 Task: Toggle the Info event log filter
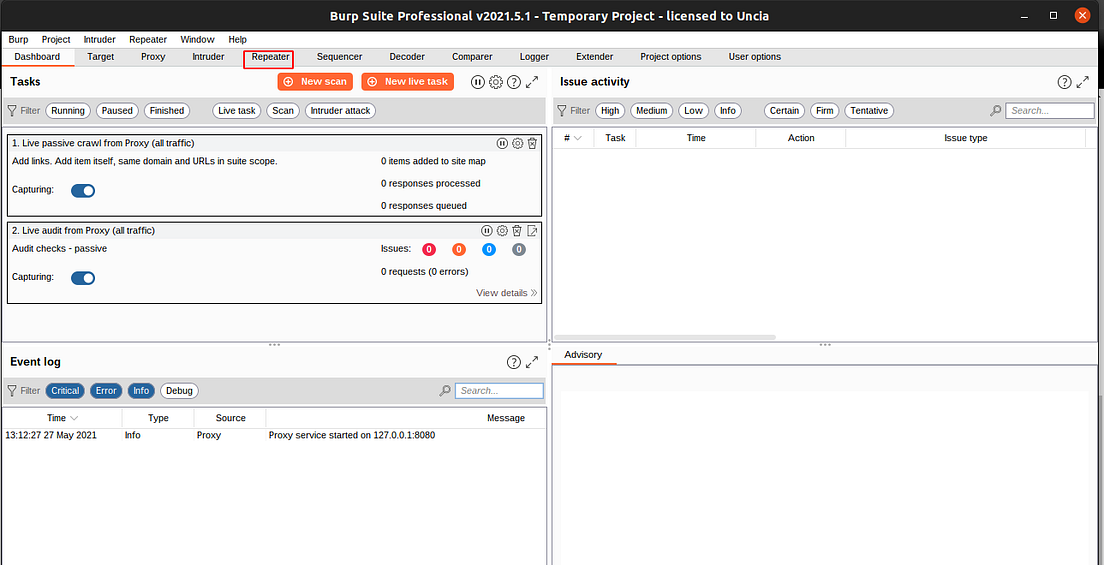pyautogui.click(x=141, y=390)
